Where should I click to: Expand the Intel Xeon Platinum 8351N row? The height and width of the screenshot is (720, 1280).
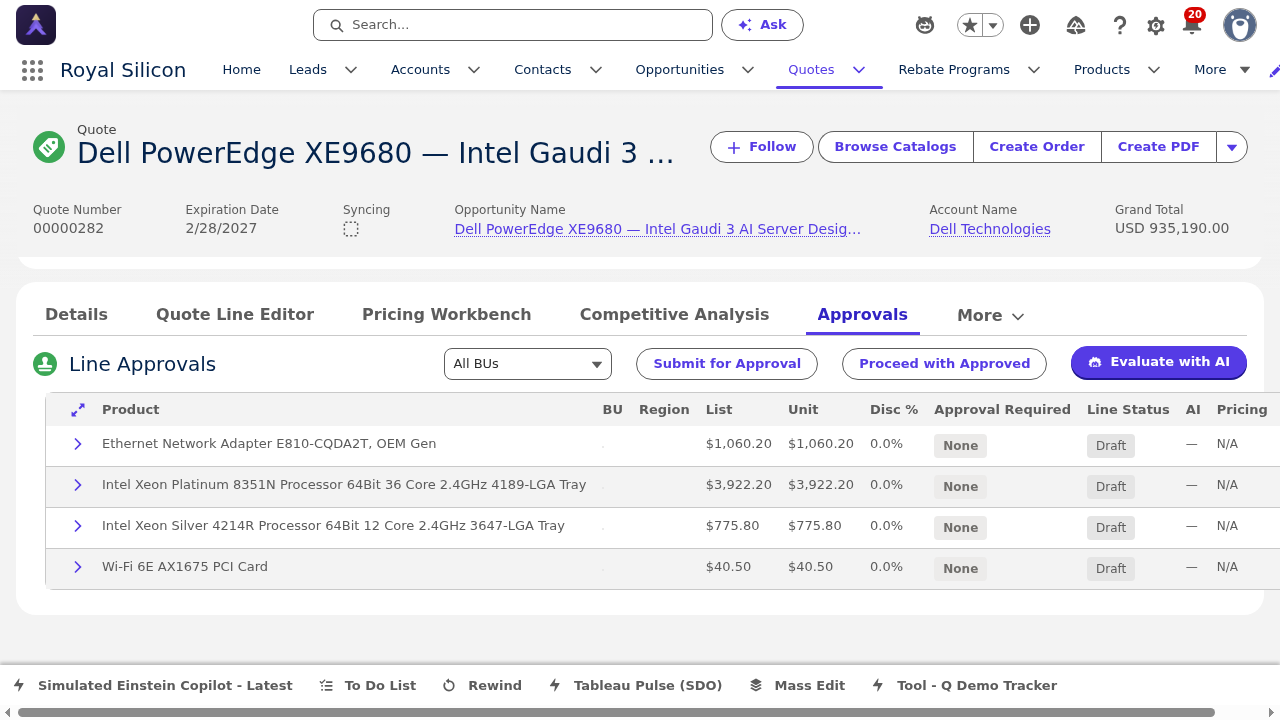(x=78, y=485)
